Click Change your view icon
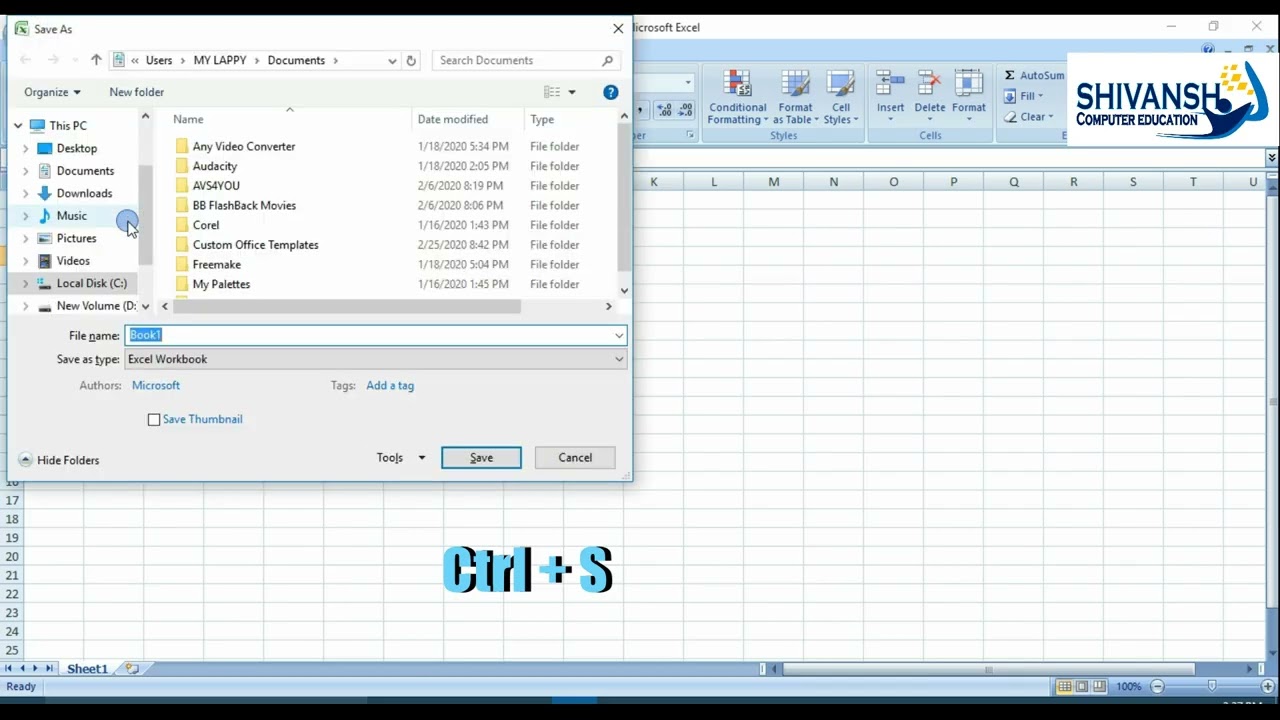This screenshot has height=720, width=1280. coord(552,92)
